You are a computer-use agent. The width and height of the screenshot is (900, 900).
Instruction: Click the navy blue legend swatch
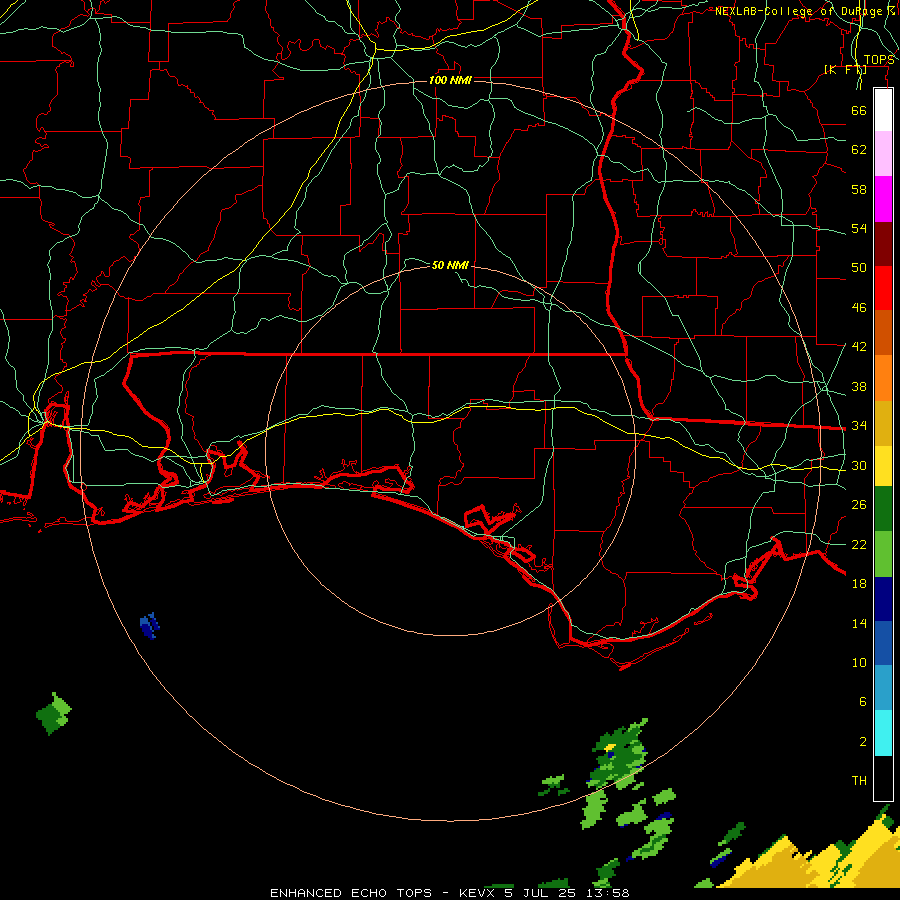coord(883,599)
